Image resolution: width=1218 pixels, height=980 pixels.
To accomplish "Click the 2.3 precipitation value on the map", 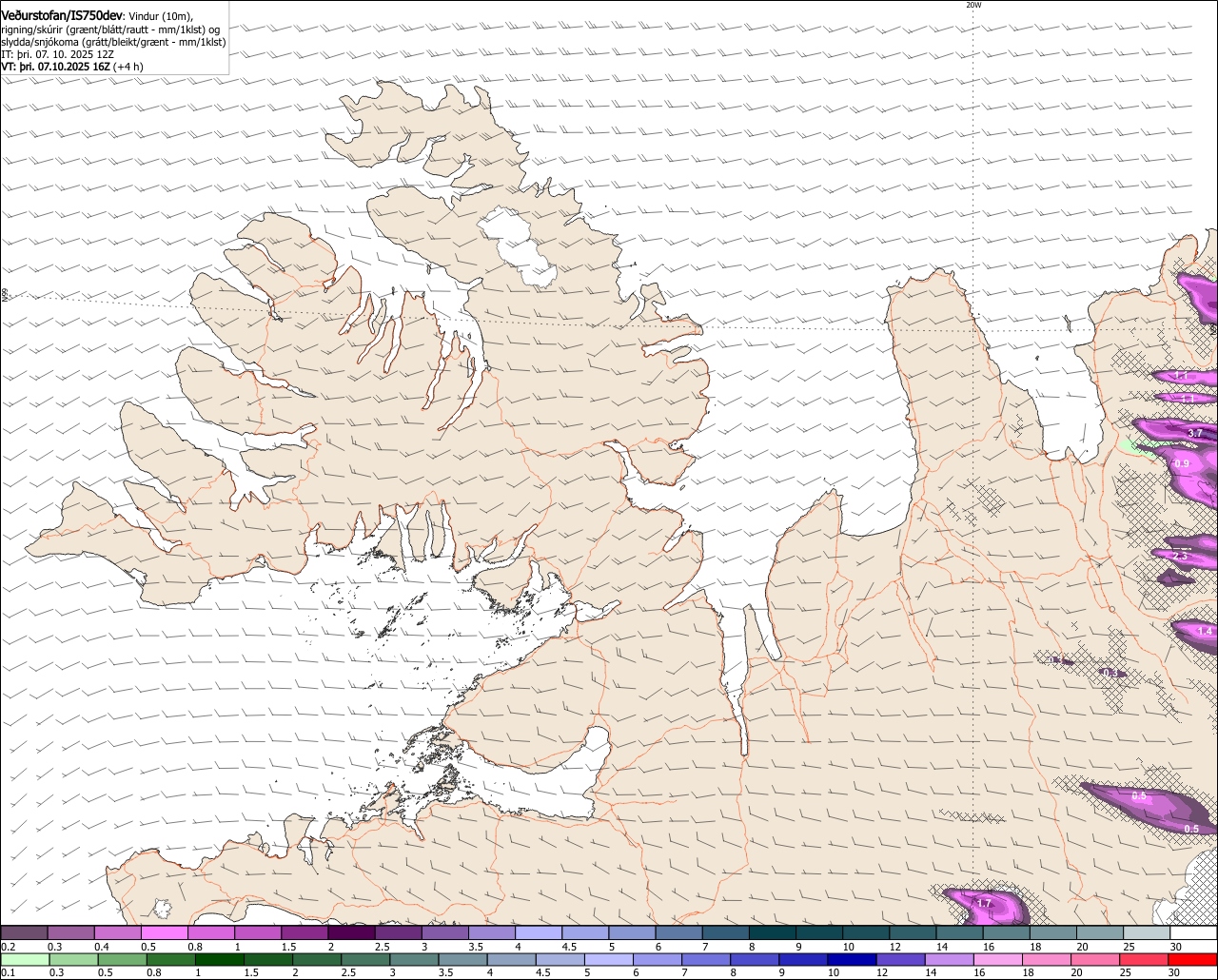I will [x=1180, y=556].
